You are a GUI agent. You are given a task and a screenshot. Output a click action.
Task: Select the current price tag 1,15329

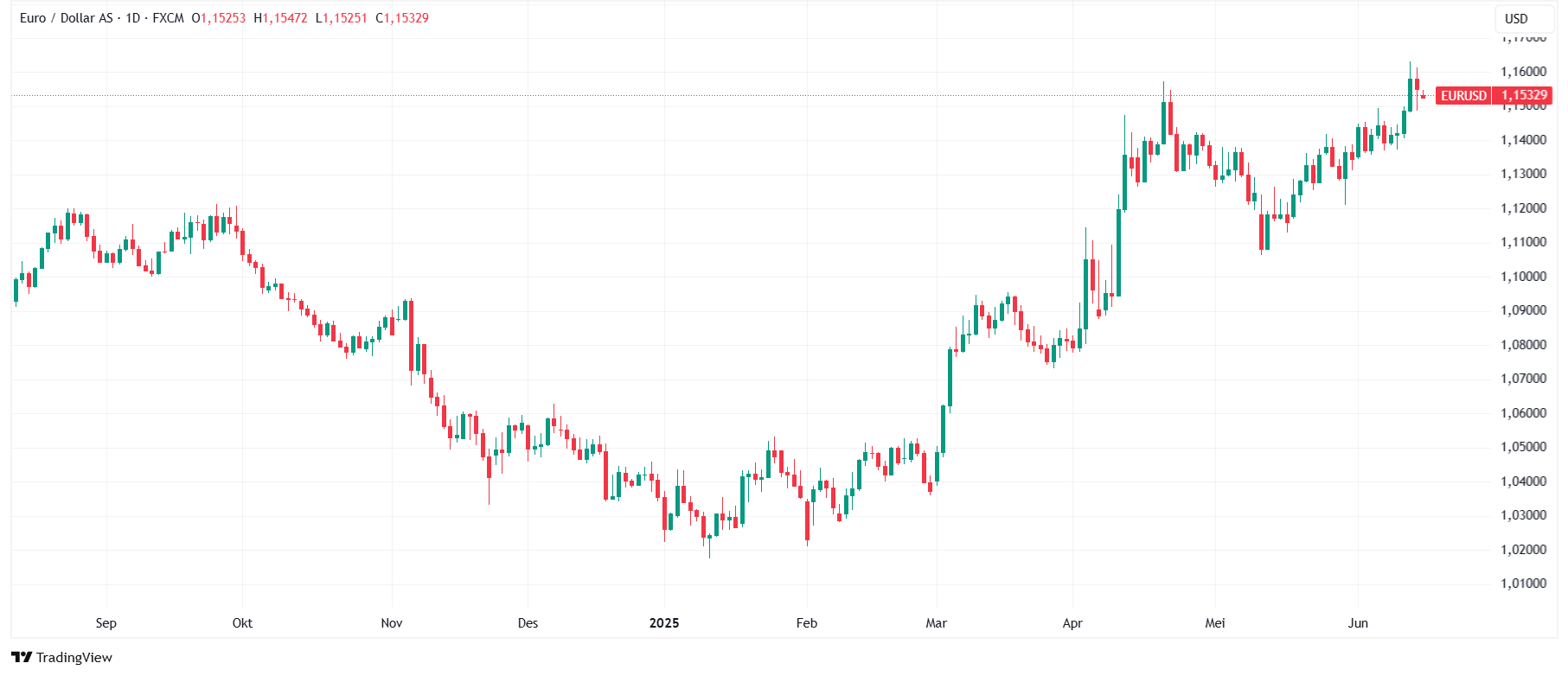click(1524, 96)
